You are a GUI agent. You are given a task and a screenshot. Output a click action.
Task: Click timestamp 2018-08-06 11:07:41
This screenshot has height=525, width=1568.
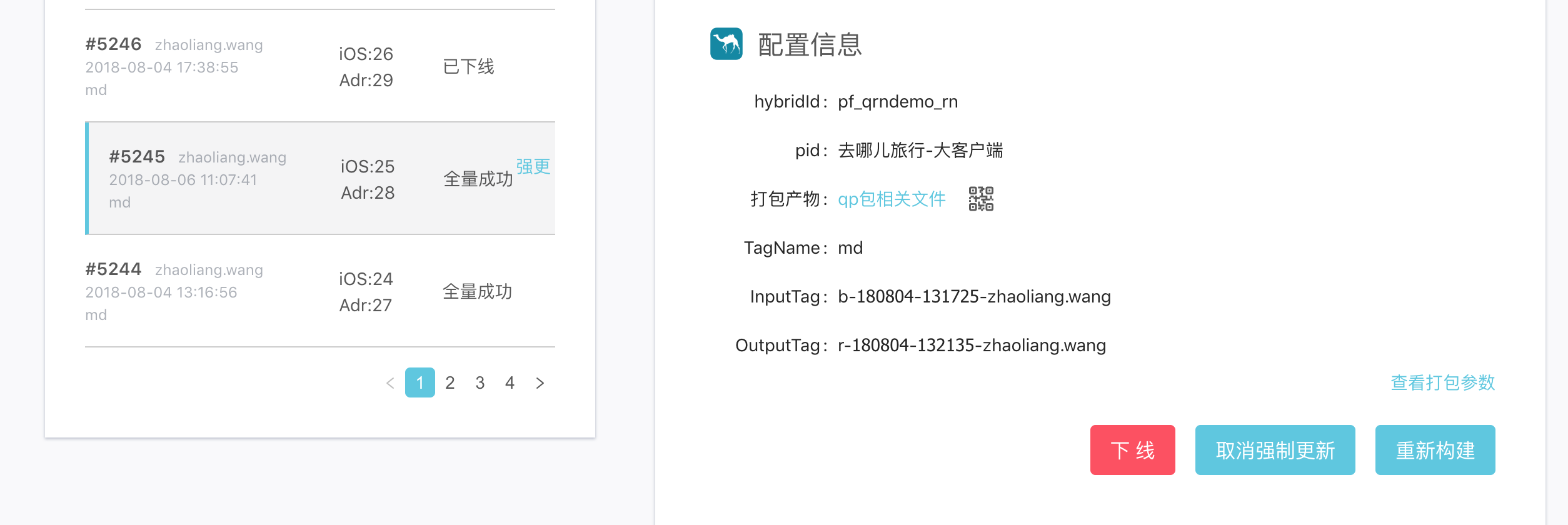pyautogui.click(x=183, y=180)
